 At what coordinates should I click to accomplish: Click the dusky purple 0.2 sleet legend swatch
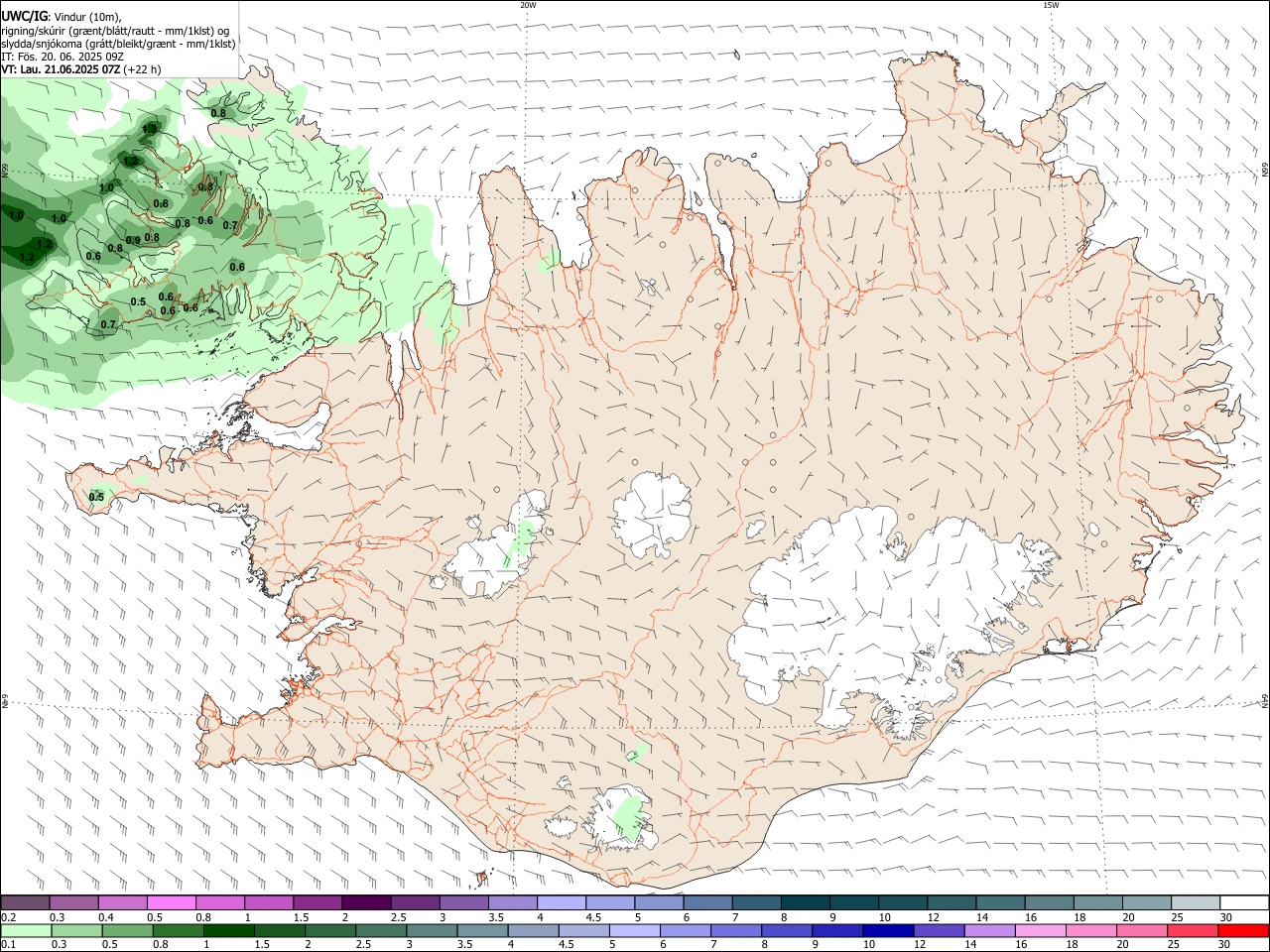tap(25, 903)
